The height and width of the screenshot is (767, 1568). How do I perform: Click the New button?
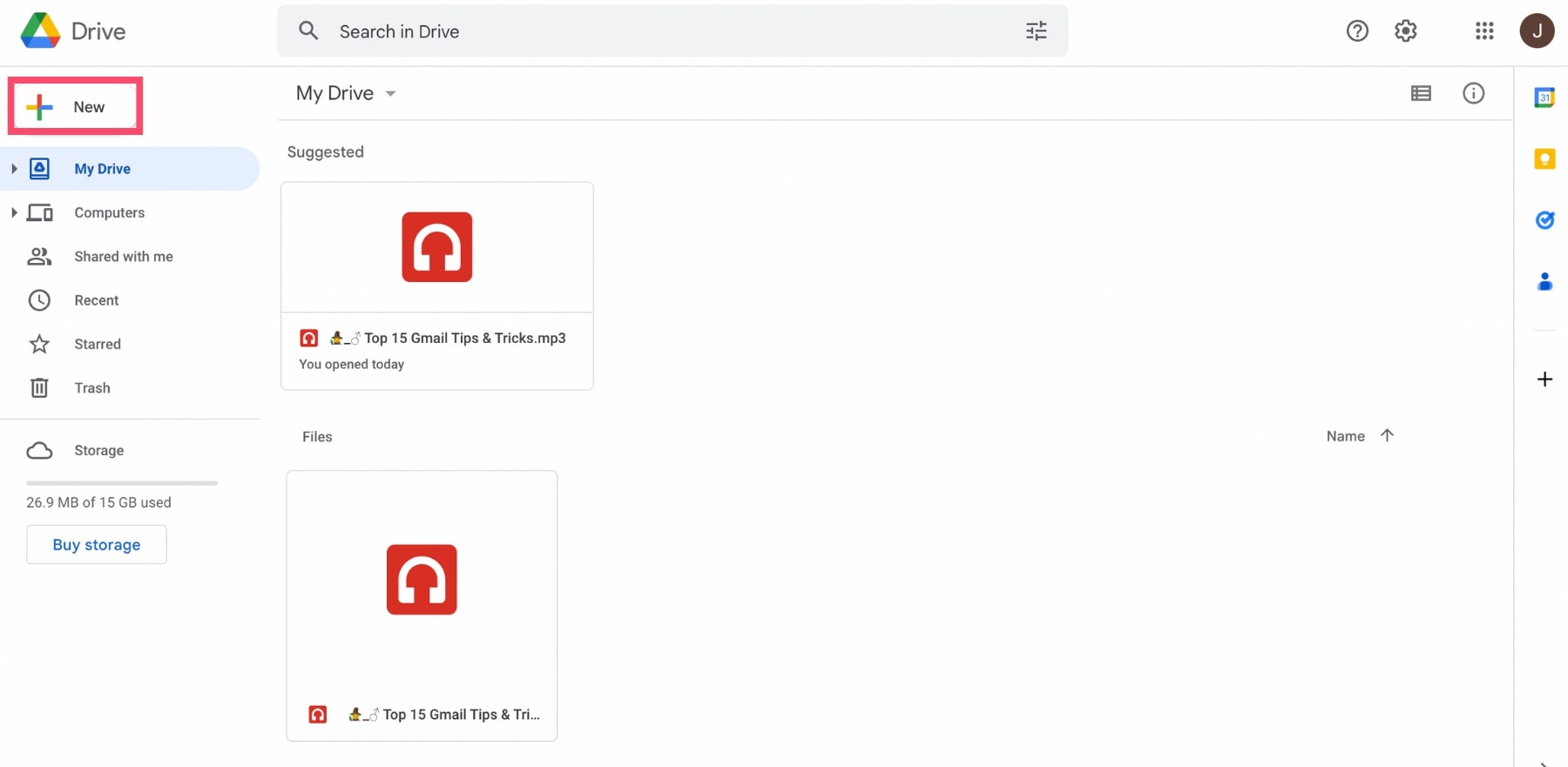pos(75,107)
